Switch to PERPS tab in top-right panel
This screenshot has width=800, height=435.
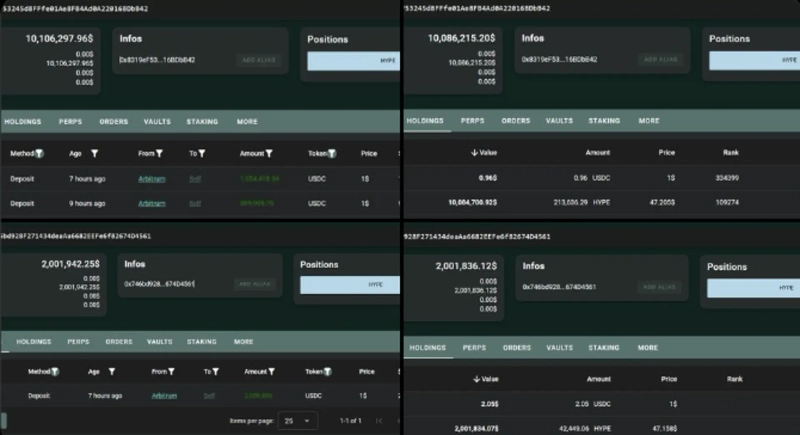pos(472,121)
